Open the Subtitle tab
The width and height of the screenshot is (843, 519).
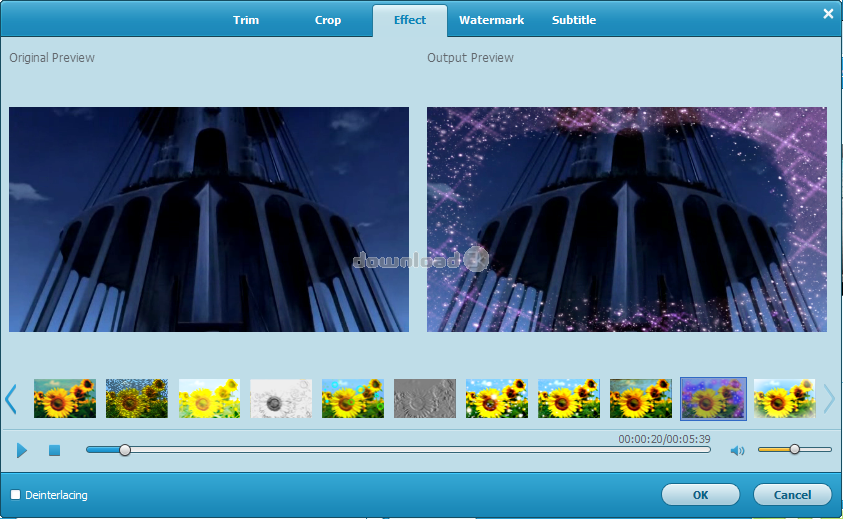coord(574,20)
